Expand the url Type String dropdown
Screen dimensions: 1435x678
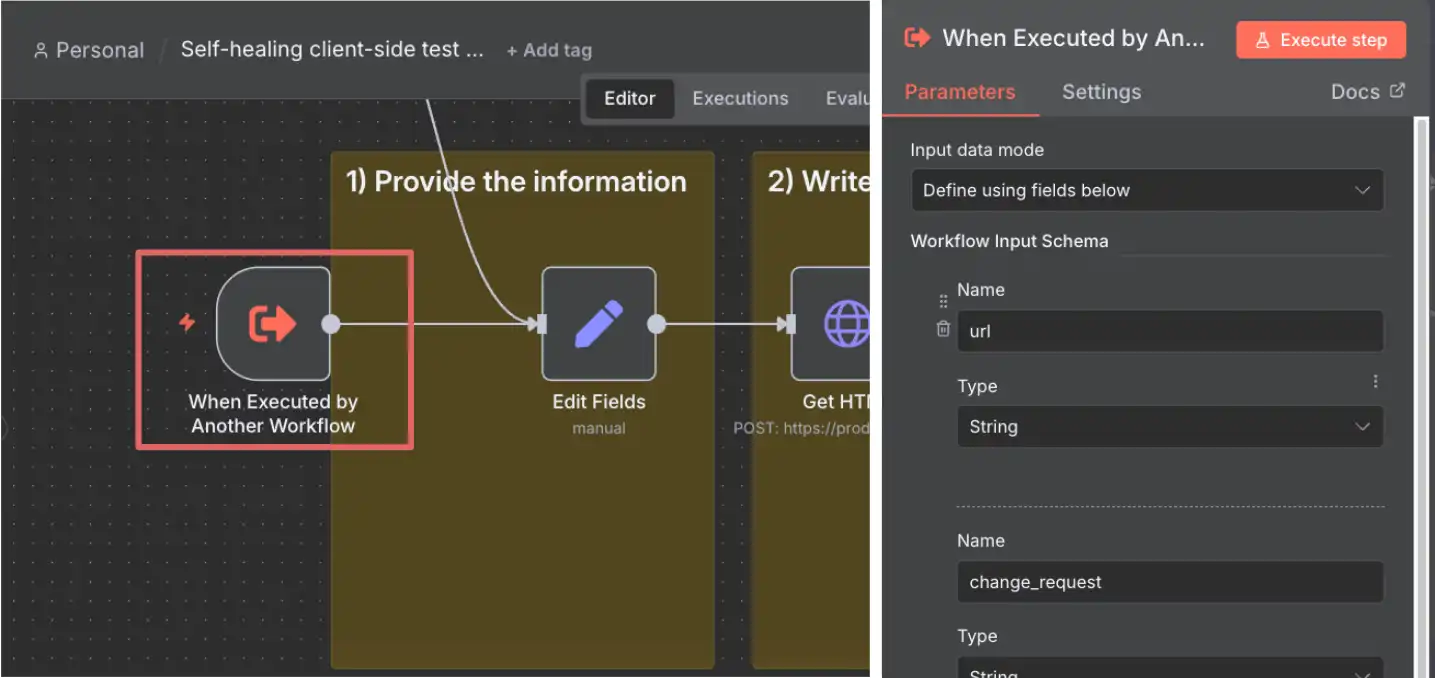1170,426
